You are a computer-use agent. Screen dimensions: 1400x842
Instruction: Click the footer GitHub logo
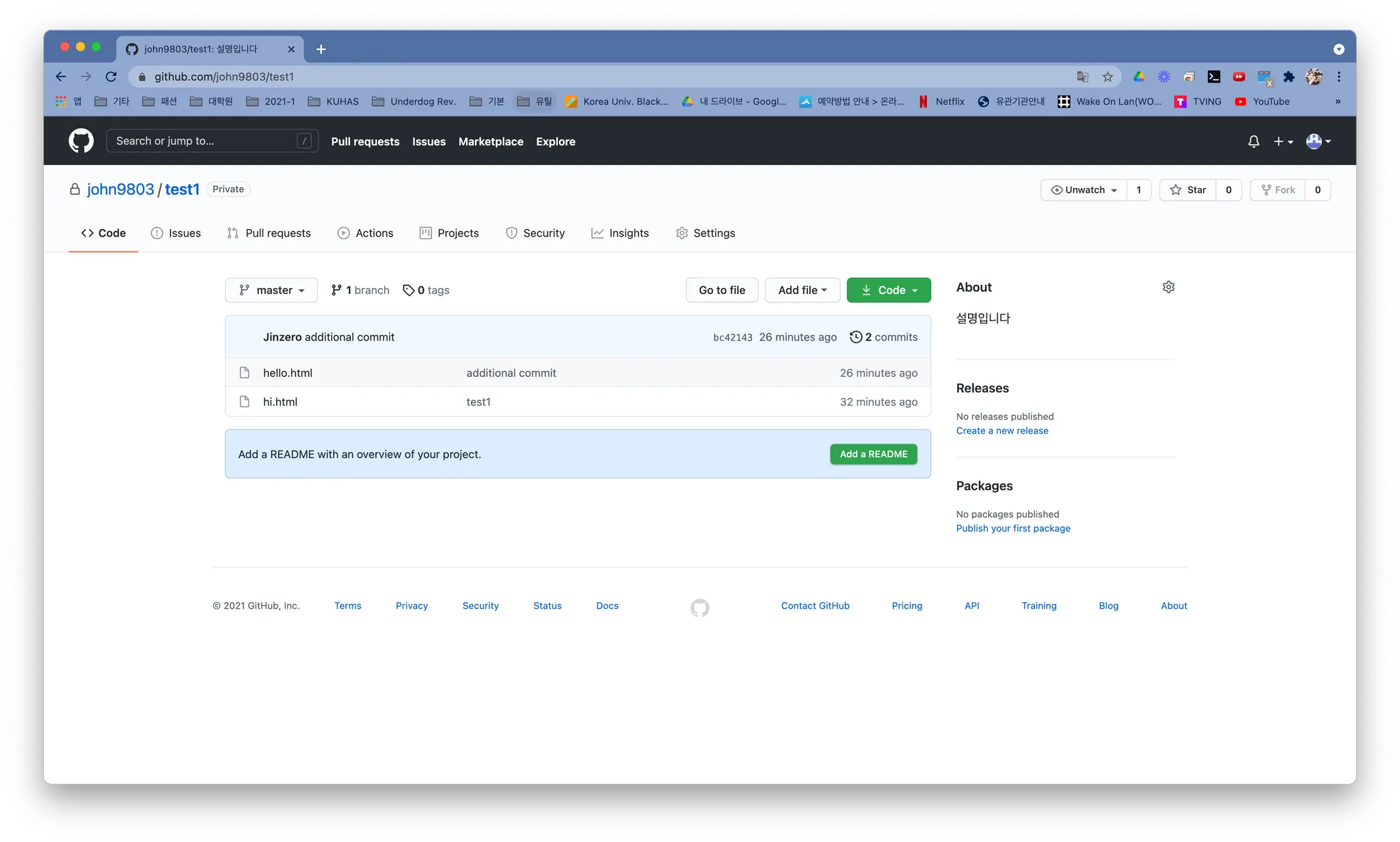pyautogui.click(x=699, y=607)
